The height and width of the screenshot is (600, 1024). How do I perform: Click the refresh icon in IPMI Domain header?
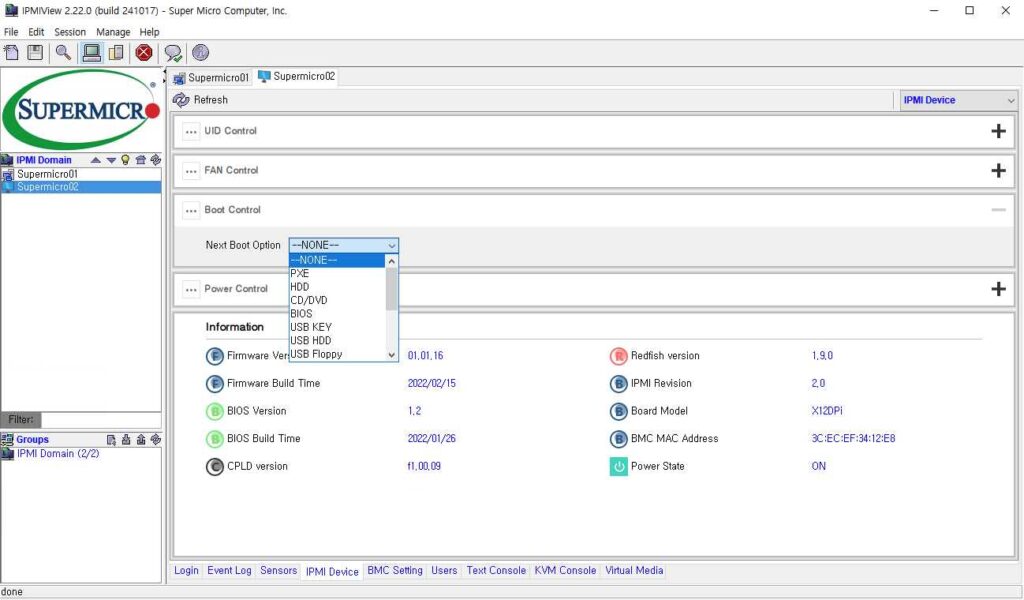click(155, 160)
